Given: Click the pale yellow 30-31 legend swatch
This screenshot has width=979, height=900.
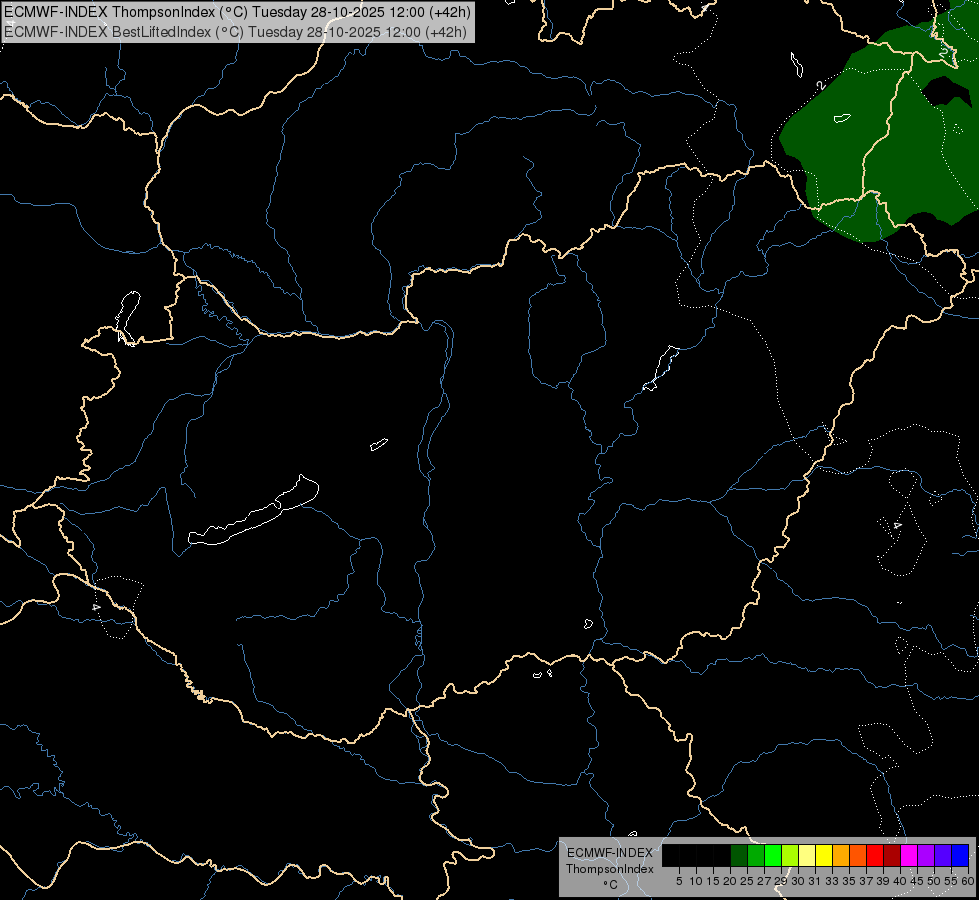Looking at the screenshot, I should (807, 856).
